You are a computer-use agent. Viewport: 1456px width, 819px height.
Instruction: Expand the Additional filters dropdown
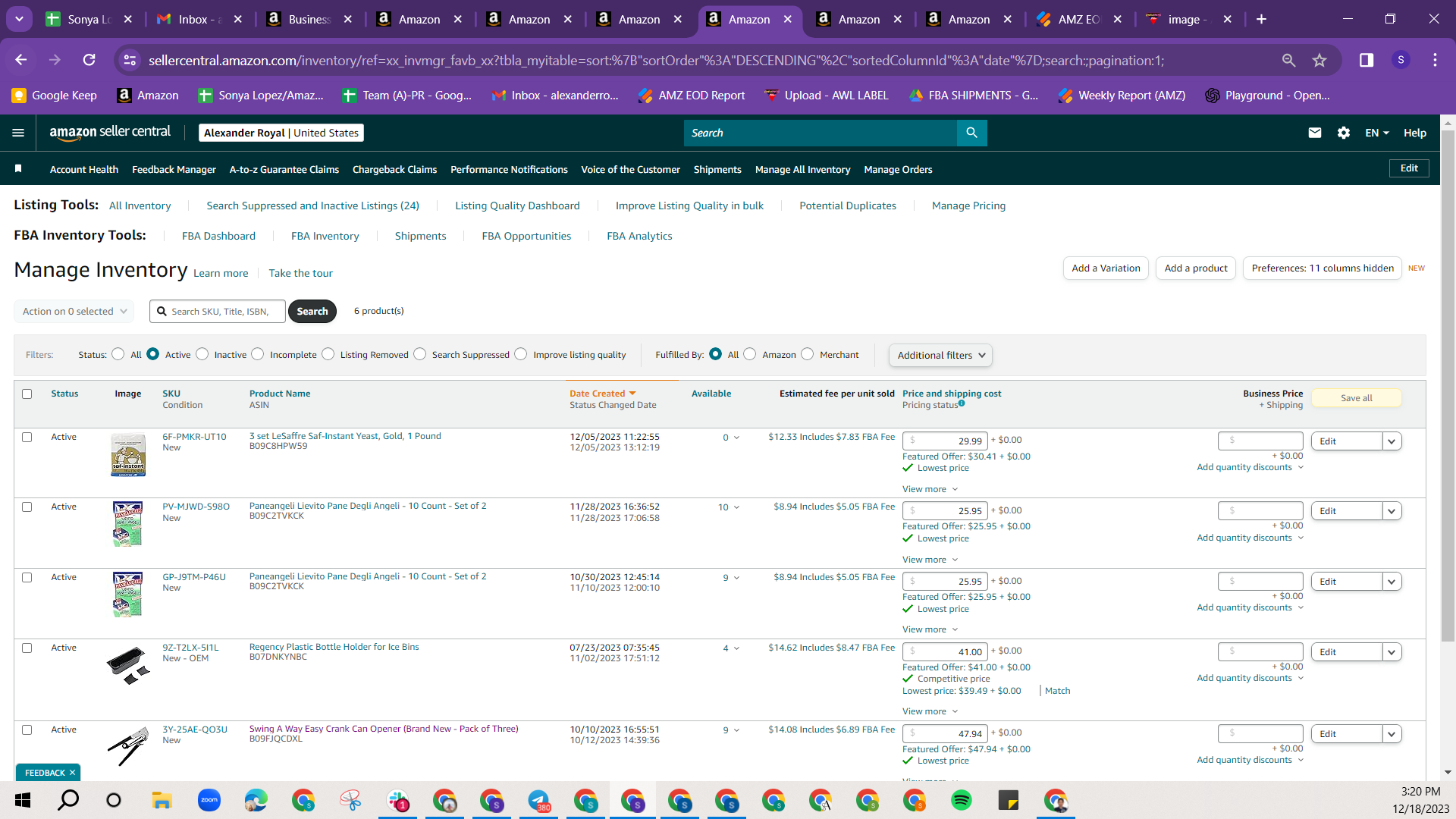[x=940, y=355]
